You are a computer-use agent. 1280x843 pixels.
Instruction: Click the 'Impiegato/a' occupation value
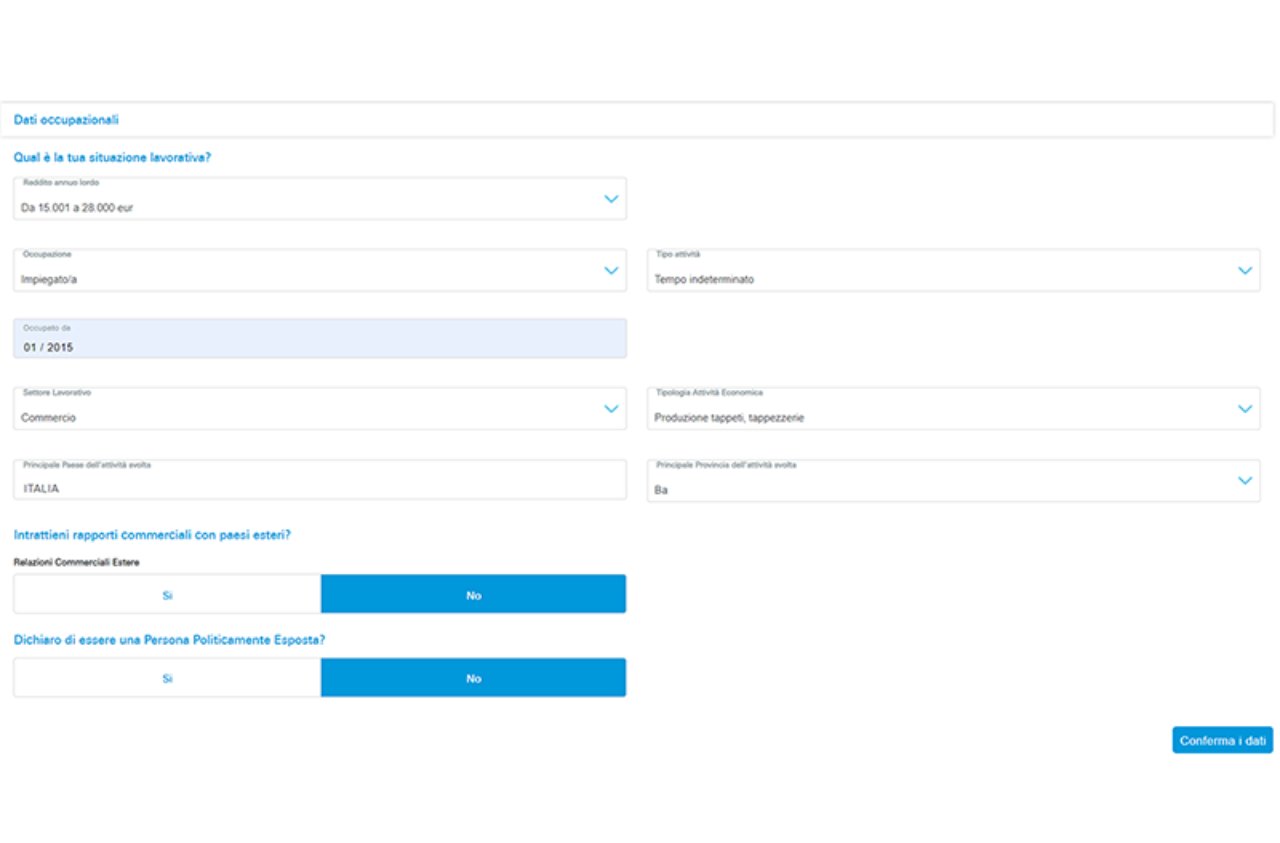49,280
